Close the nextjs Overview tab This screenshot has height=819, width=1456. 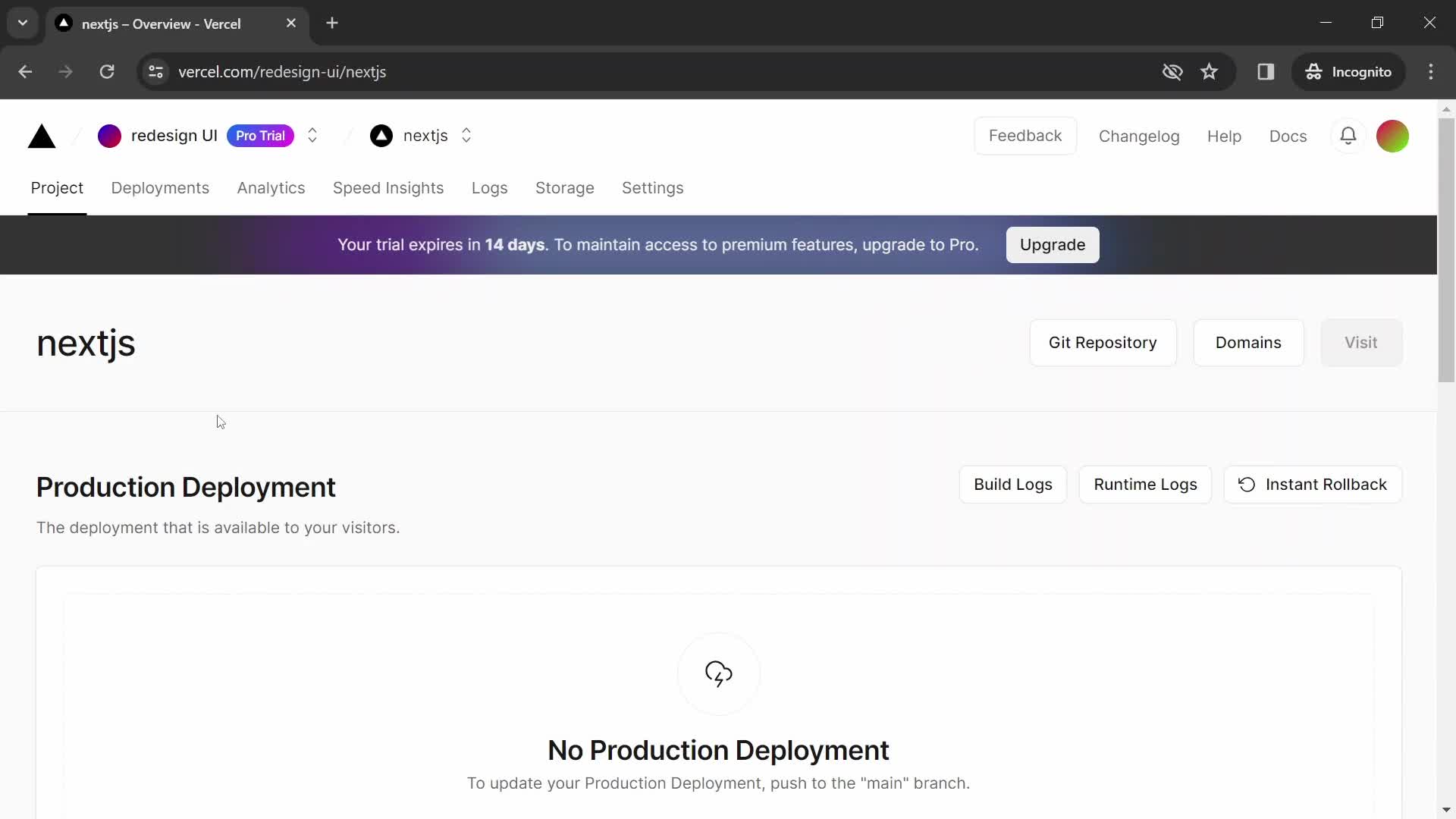pos(291,24)
